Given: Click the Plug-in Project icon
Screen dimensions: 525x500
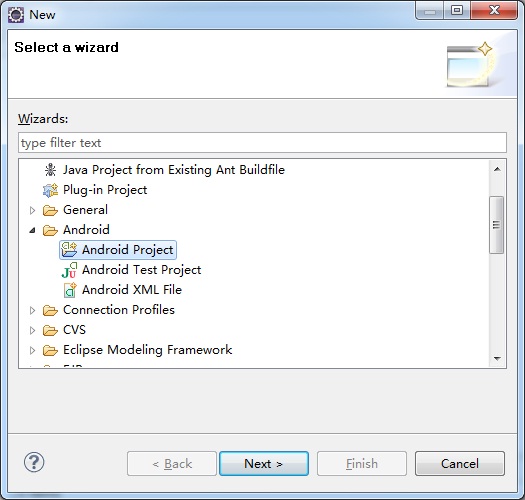Looking at the screenshot, I should [x=50, y=190].
